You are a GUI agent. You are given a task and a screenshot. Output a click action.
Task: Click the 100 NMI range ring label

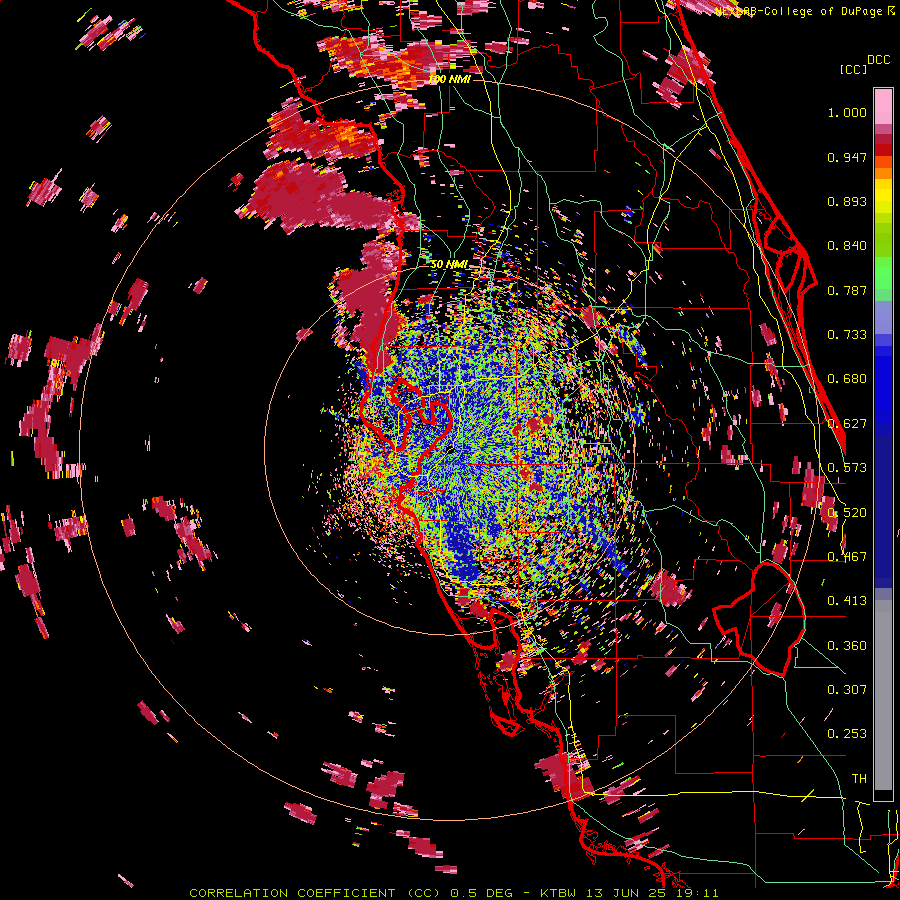tap(449, 79)
